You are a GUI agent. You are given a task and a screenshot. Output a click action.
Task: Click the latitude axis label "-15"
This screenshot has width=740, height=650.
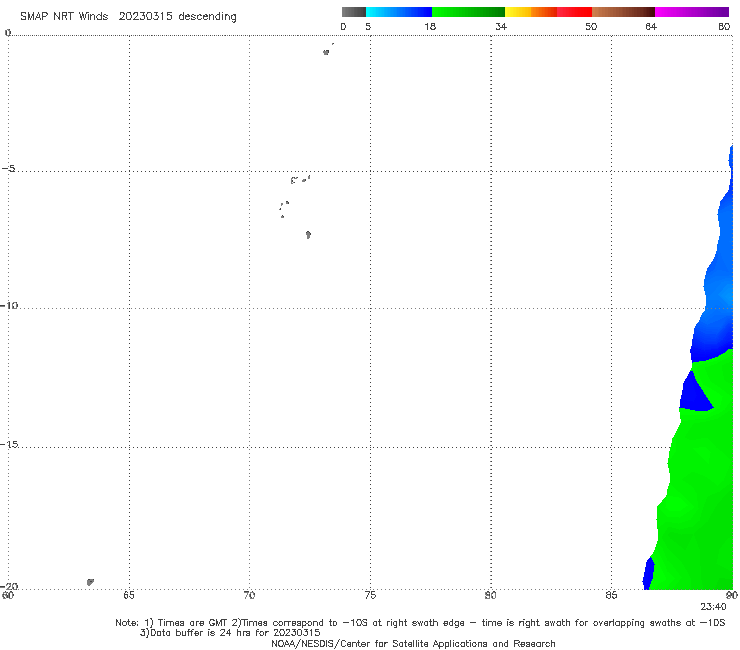(x=9, y=444)
